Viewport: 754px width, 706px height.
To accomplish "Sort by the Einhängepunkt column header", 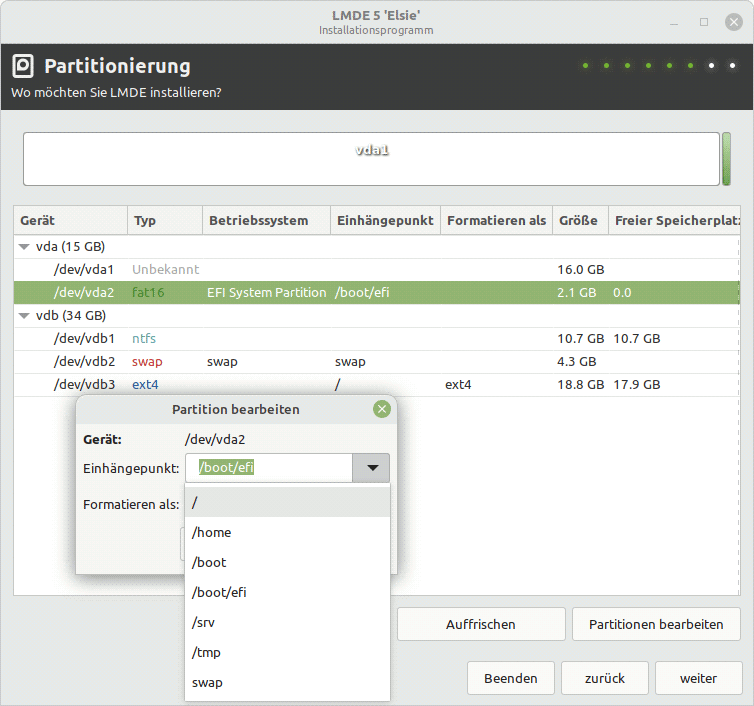I will tap(385, 220).
